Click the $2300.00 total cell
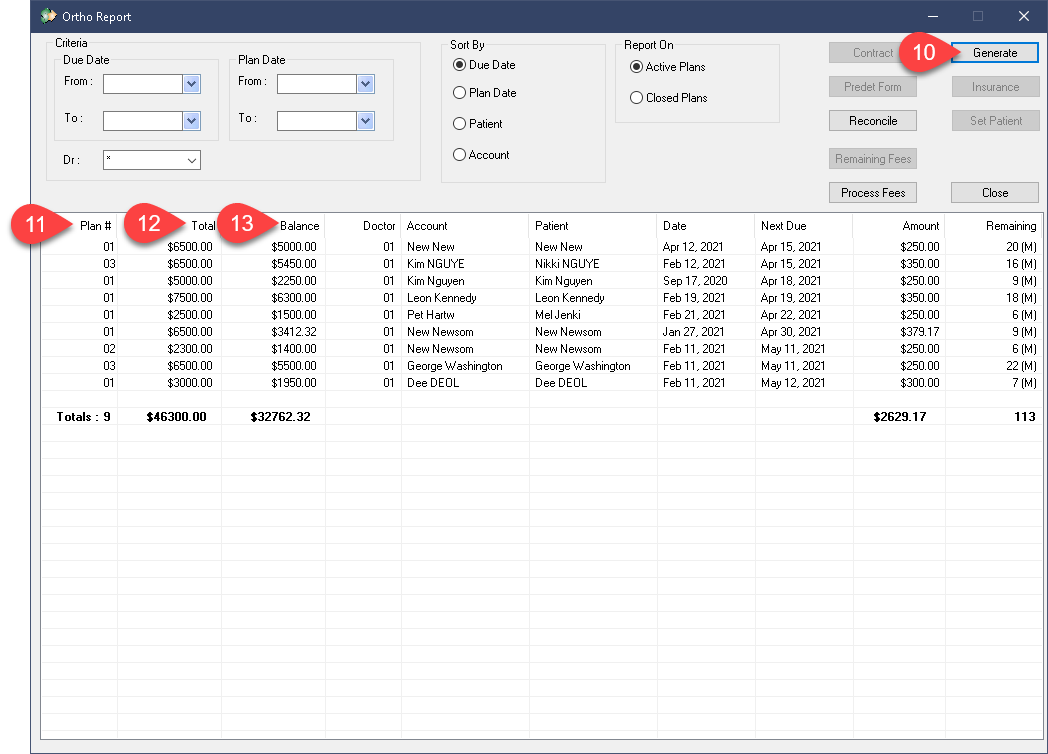Image resolution: width=1048 pixels, height=754 pixels. (190, 348)
